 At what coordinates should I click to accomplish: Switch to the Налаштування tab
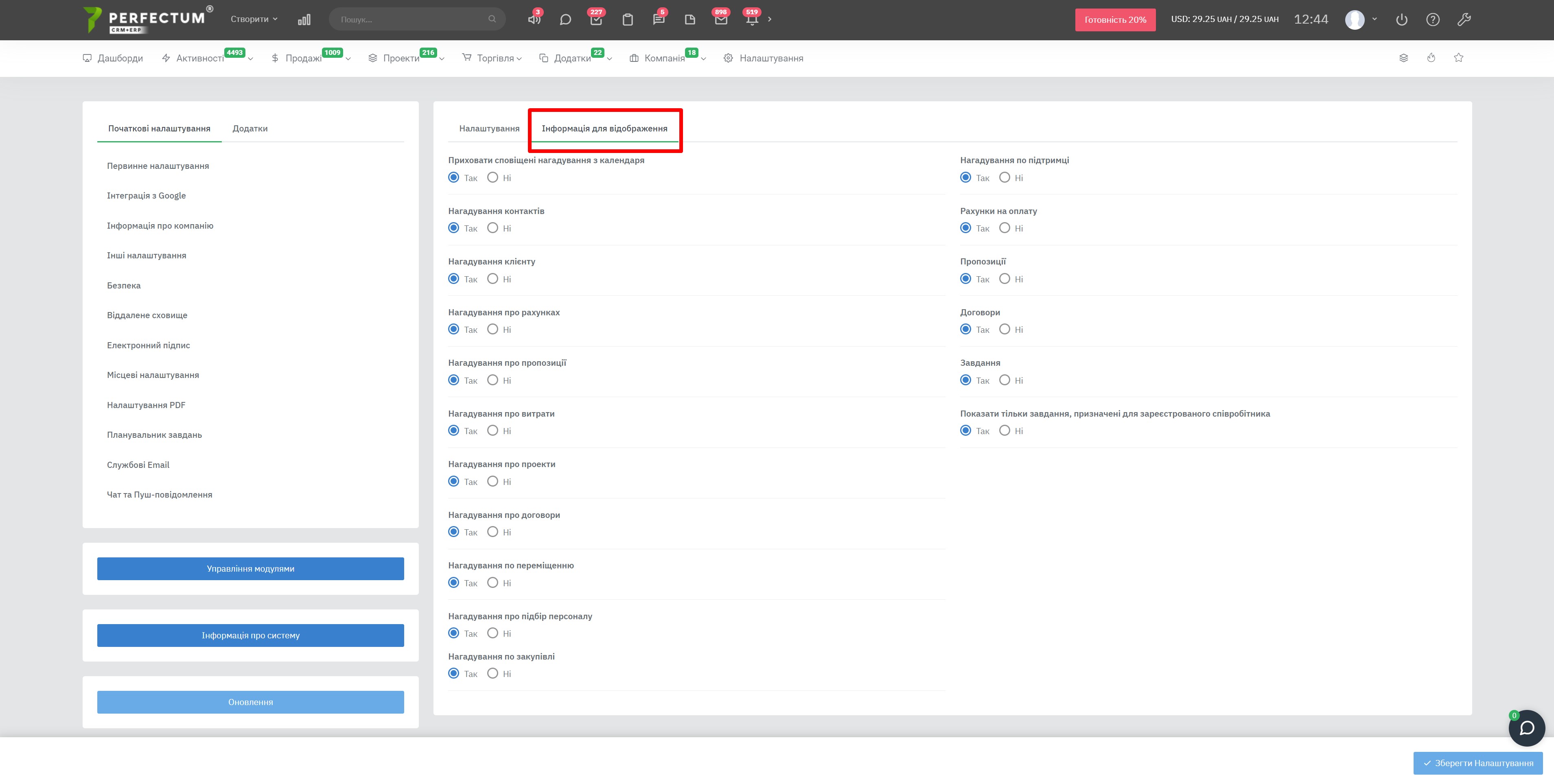click(489, 129)
